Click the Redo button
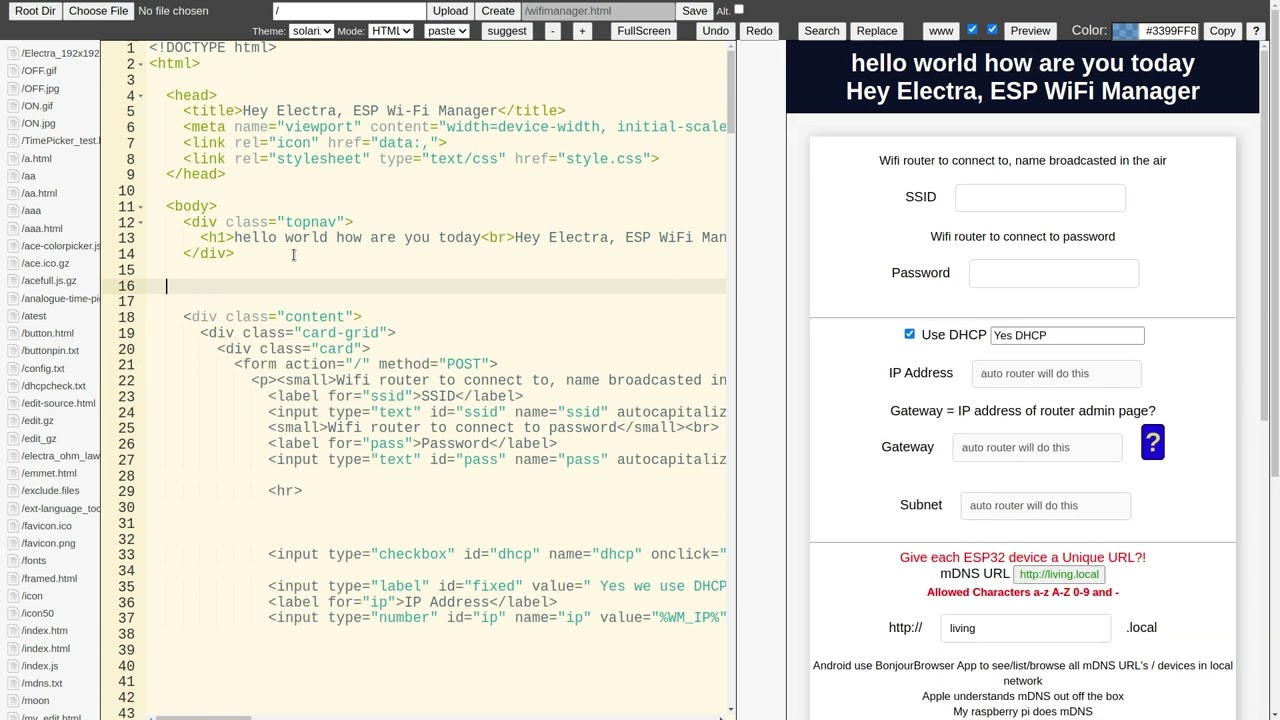Viewport: 1280px width, 720px height. (759, 31)
